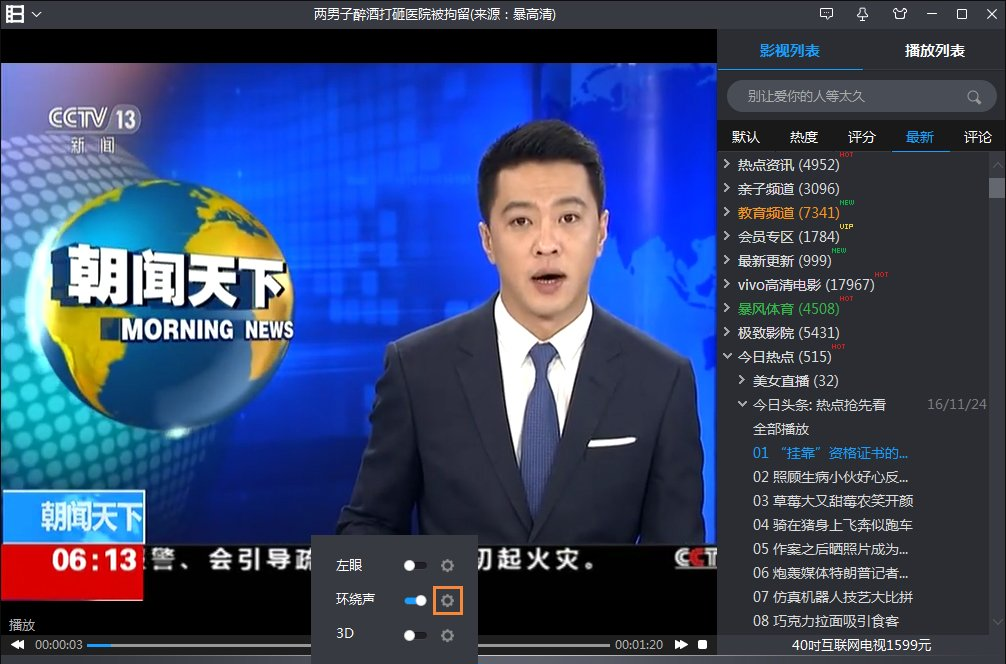Image resolution: width=1006 pixels, height=664 pixels.
Task: Collapse the 今日热点 (515) category
Action: pos(728,357)
